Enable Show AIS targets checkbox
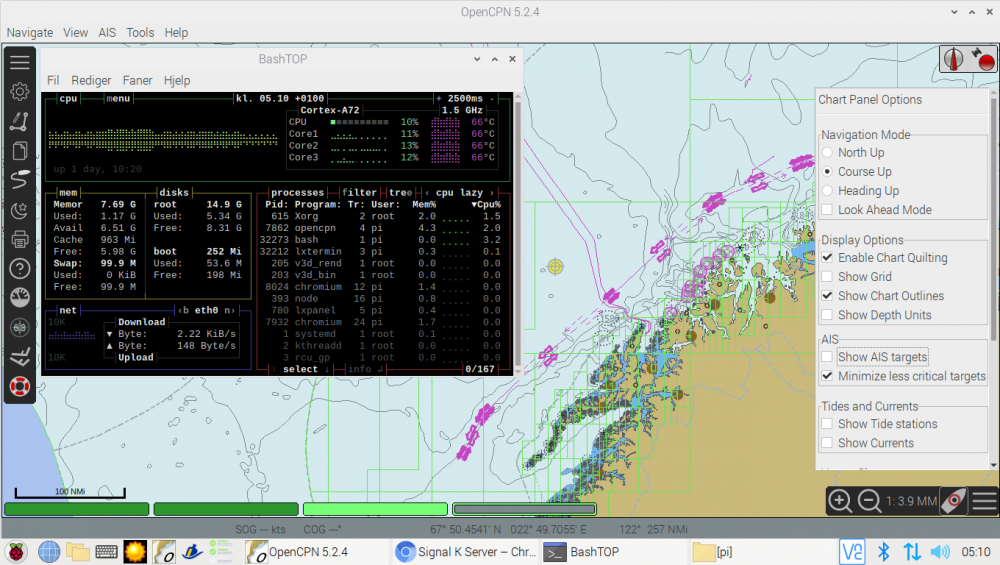 827,357
